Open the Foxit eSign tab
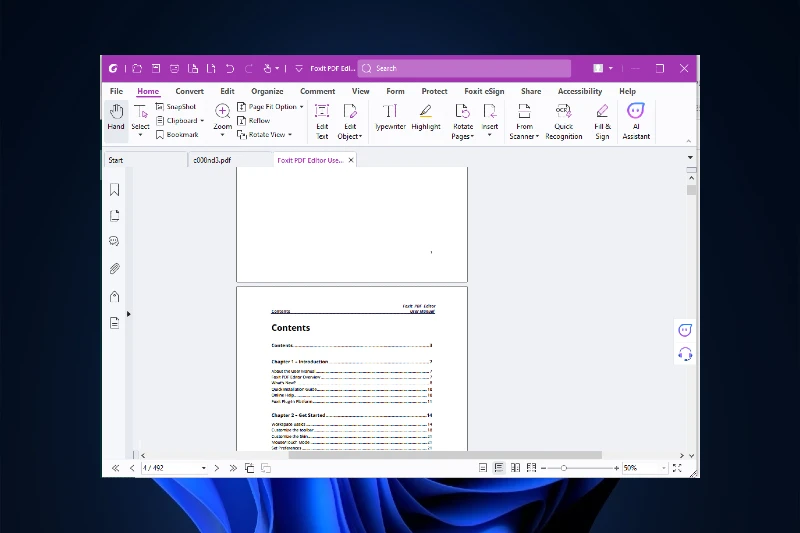This screenshot has width=800, height=533. pos(484,91)
